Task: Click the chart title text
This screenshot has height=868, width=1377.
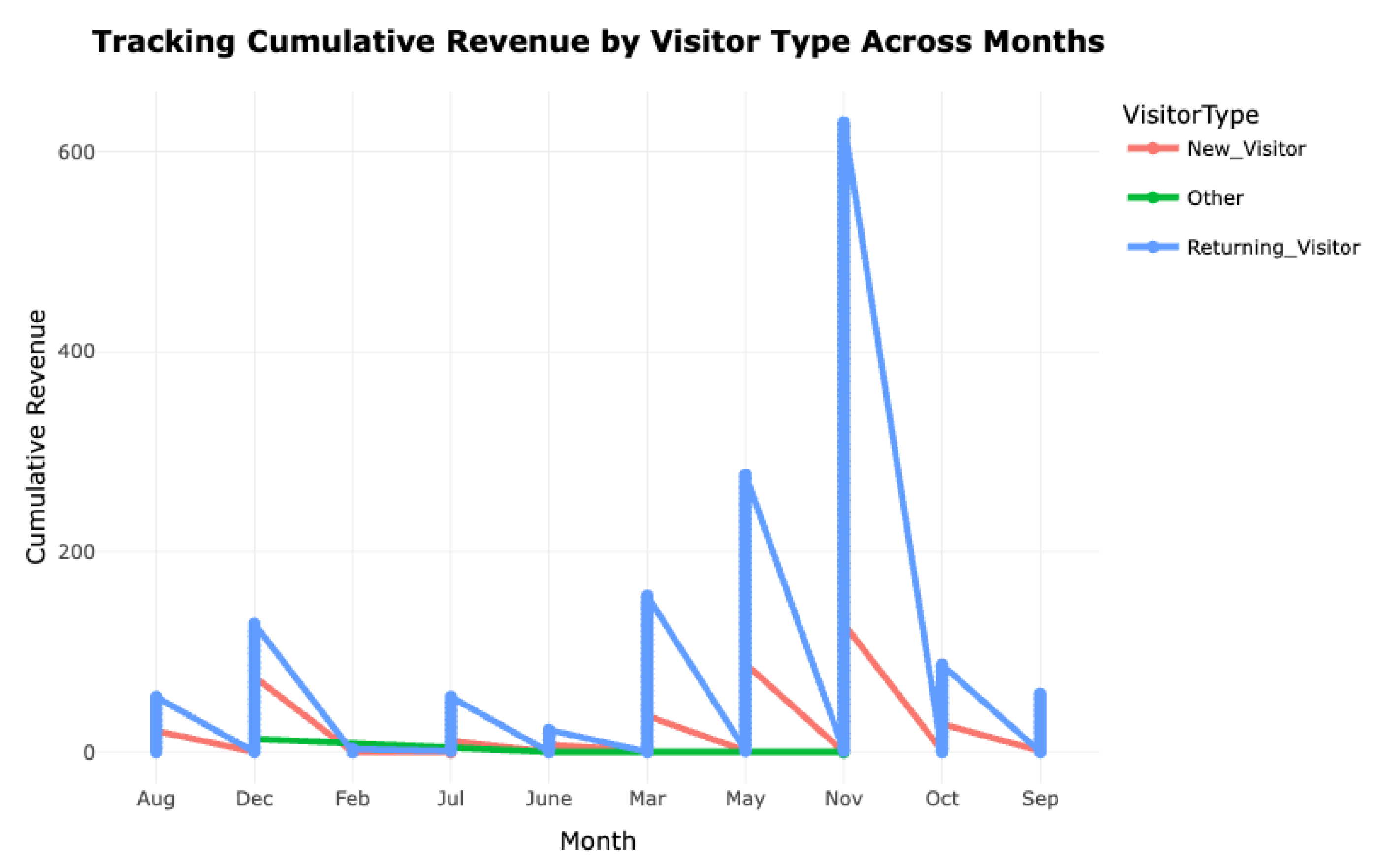Action: click(598, 42)
